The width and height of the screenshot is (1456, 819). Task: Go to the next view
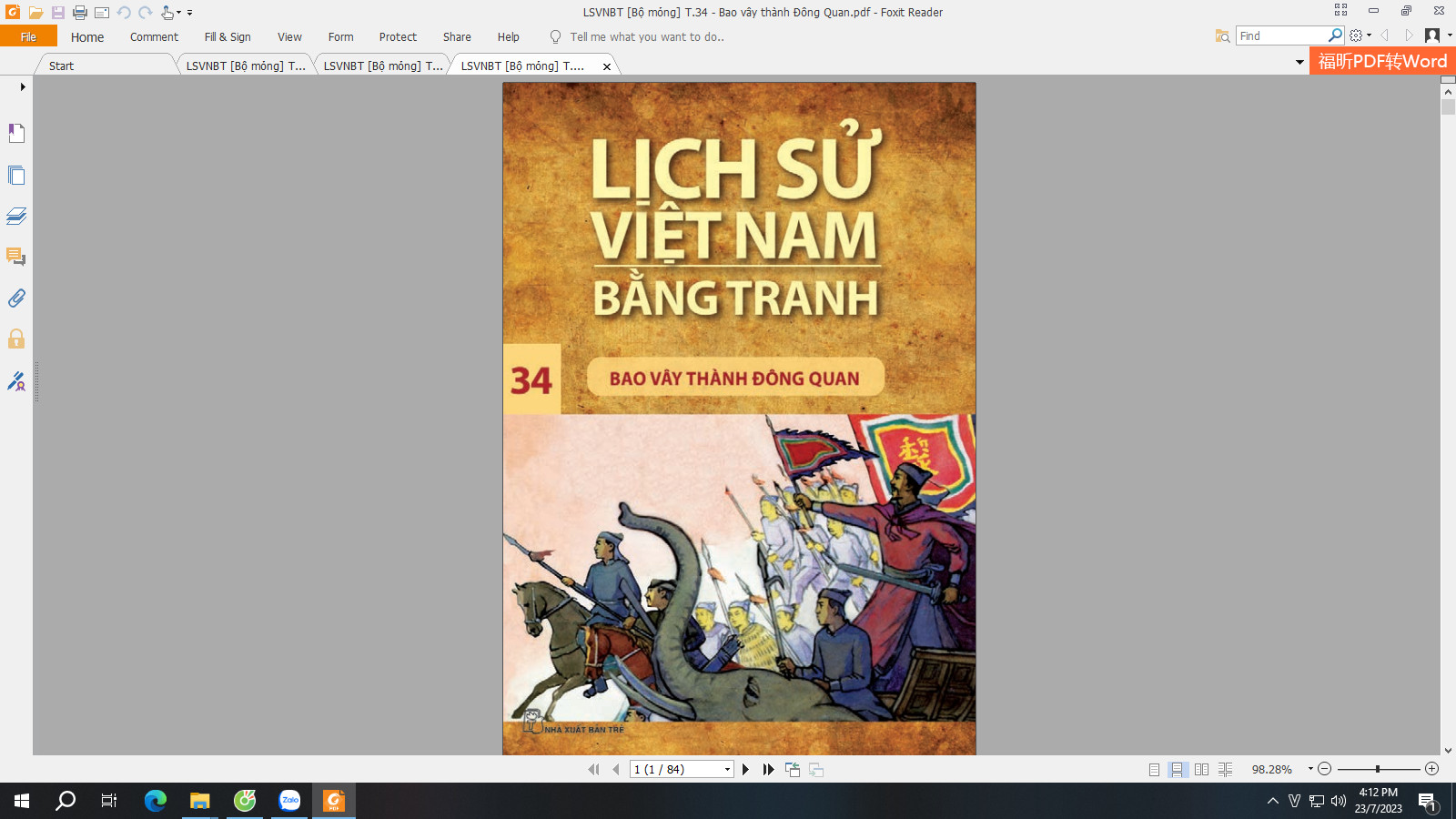click(816, 769)
